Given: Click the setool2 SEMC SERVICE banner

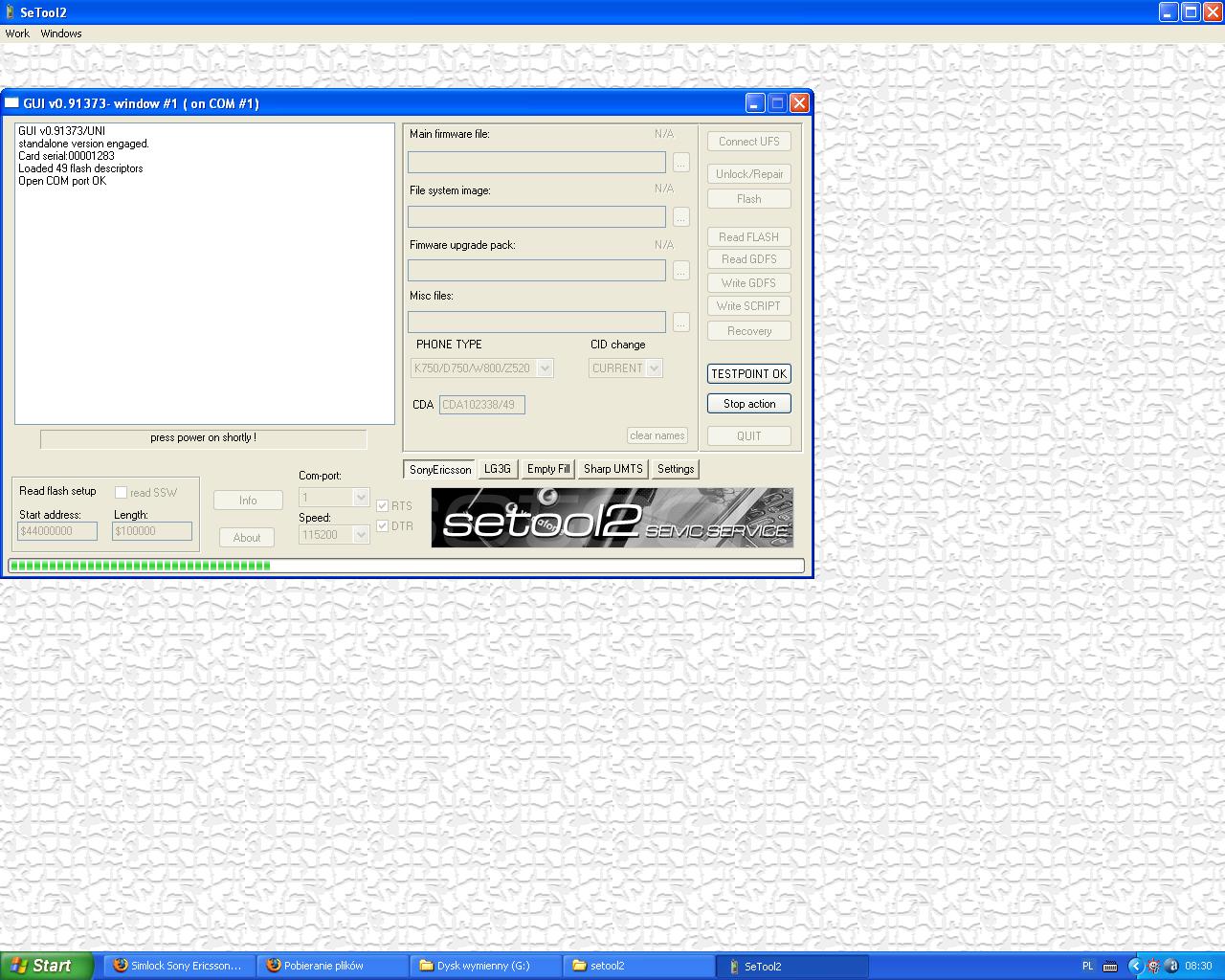Looking at the screenshot, I should [612, 518].
